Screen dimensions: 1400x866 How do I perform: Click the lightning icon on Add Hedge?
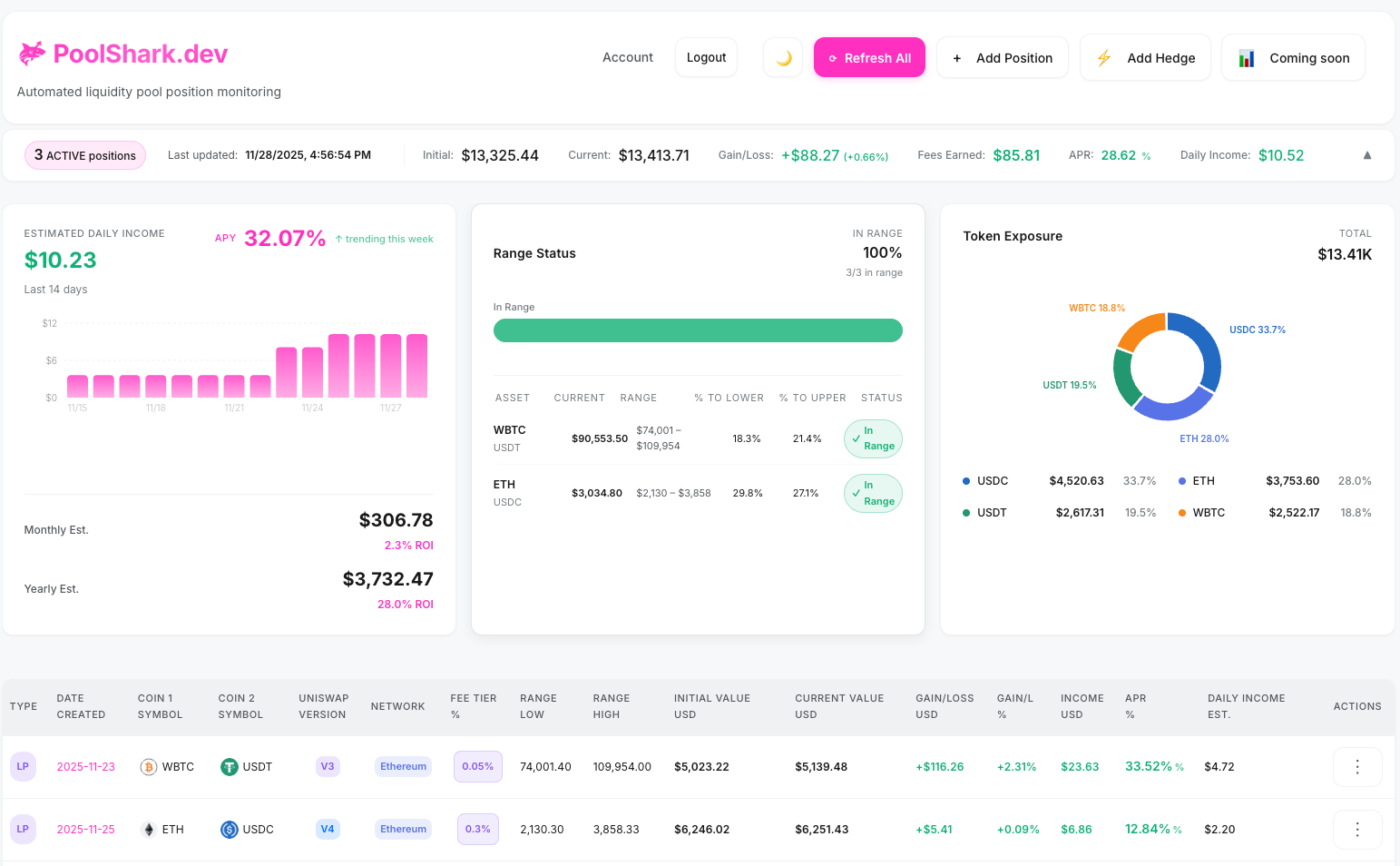pyautogui.click(x=1104, y=57)
